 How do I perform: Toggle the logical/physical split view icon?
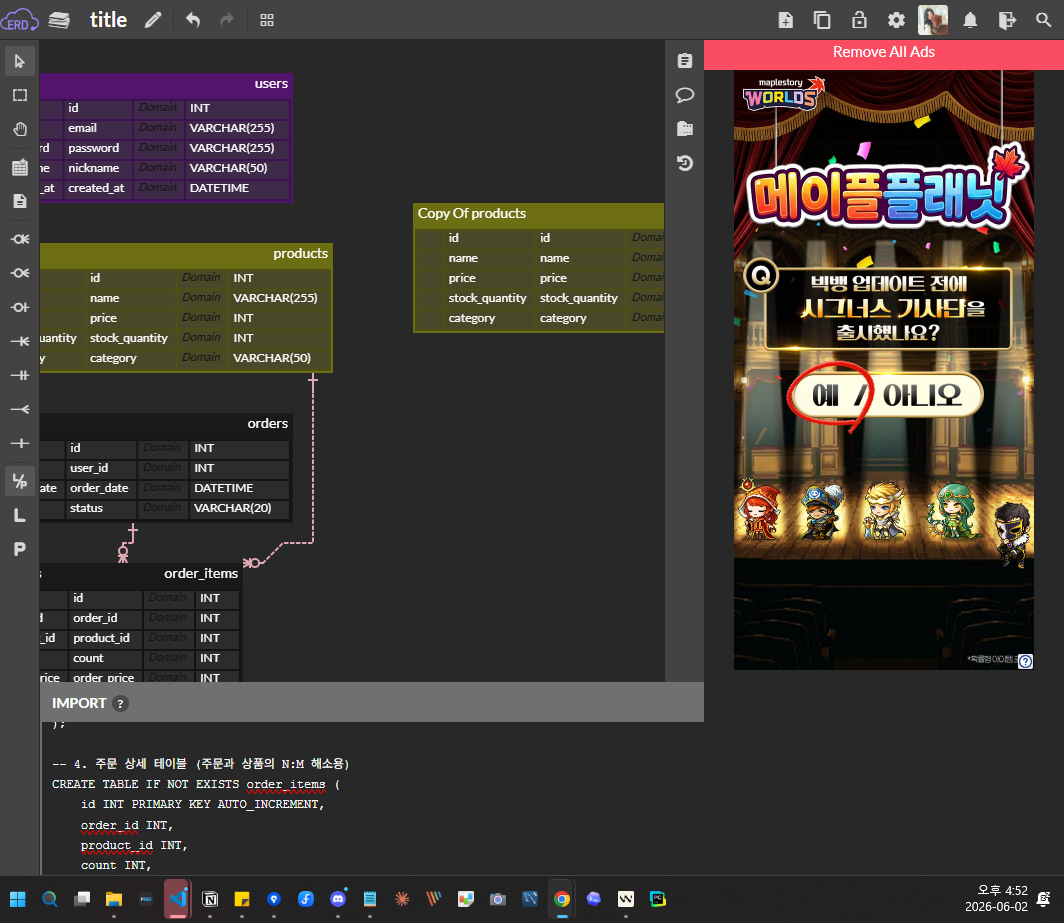point(20,481)
